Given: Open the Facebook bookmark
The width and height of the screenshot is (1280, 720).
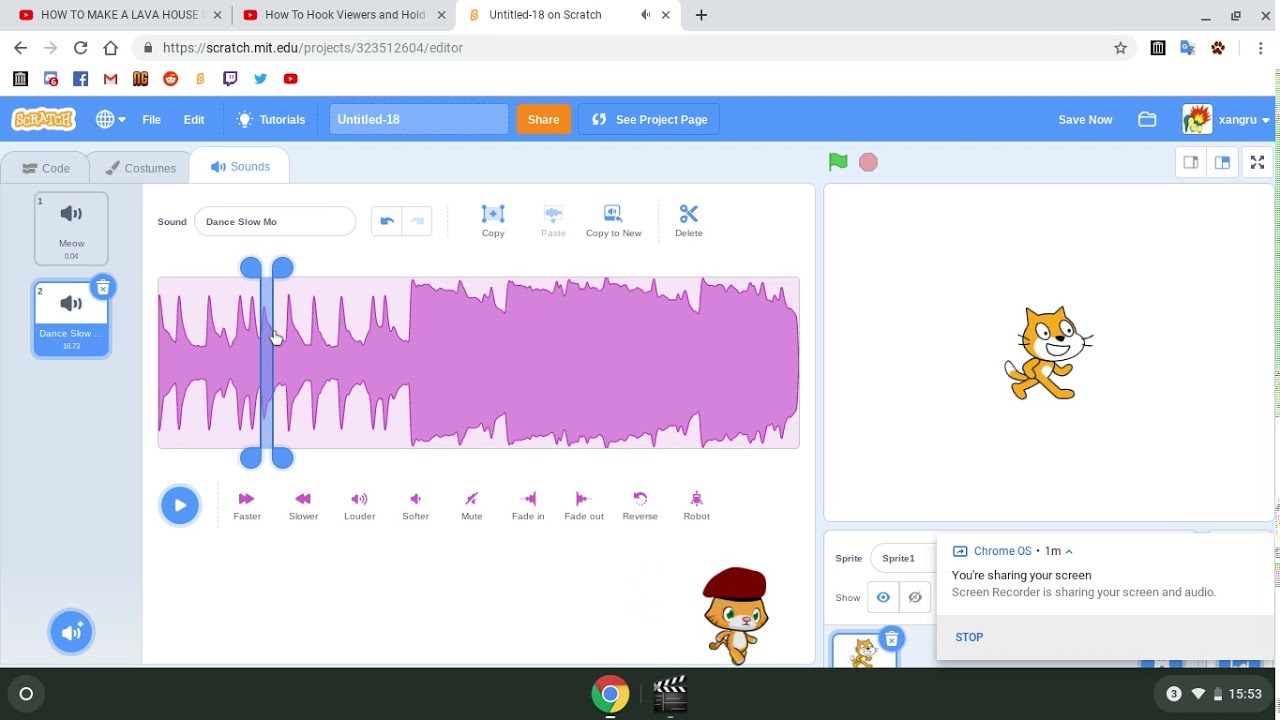Looking at the screenshot, I should pyautogui.click(x=80, y=78).
